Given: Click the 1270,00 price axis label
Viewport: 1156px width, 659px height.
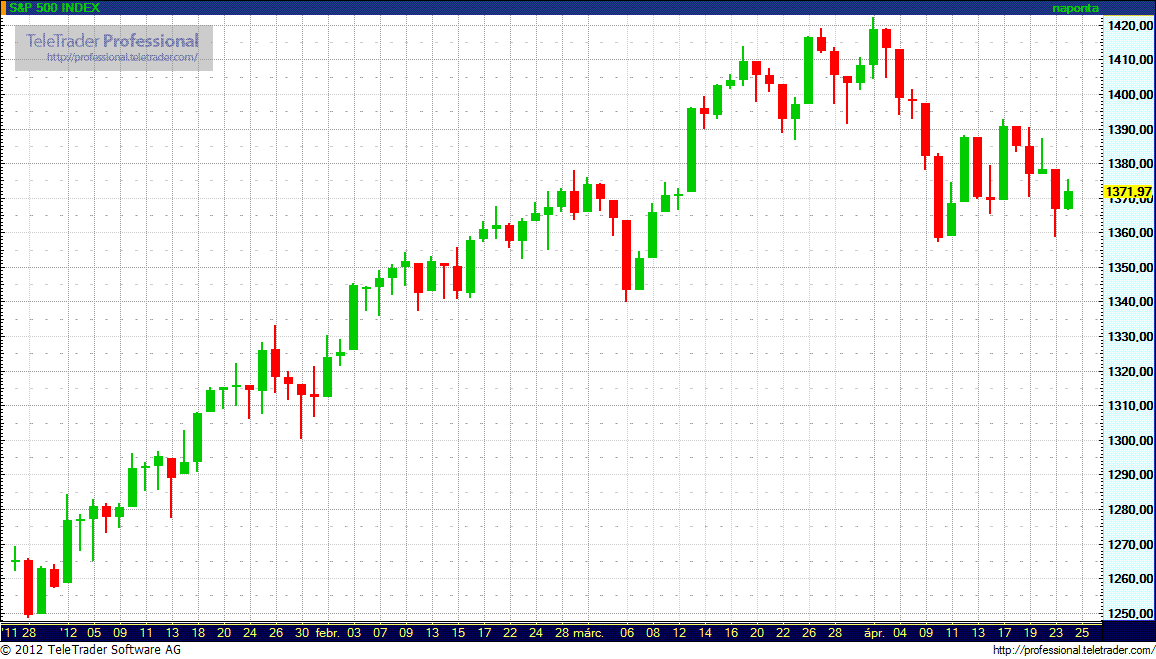Looking at the screenshot, I should pyautogui.click(x=1130, y=545).
